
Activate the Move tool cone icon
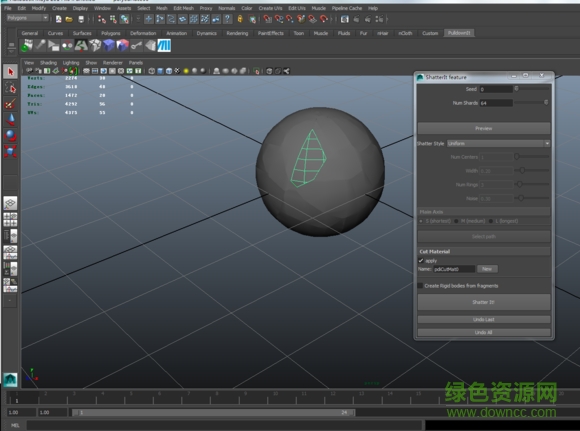click(10, 119)
